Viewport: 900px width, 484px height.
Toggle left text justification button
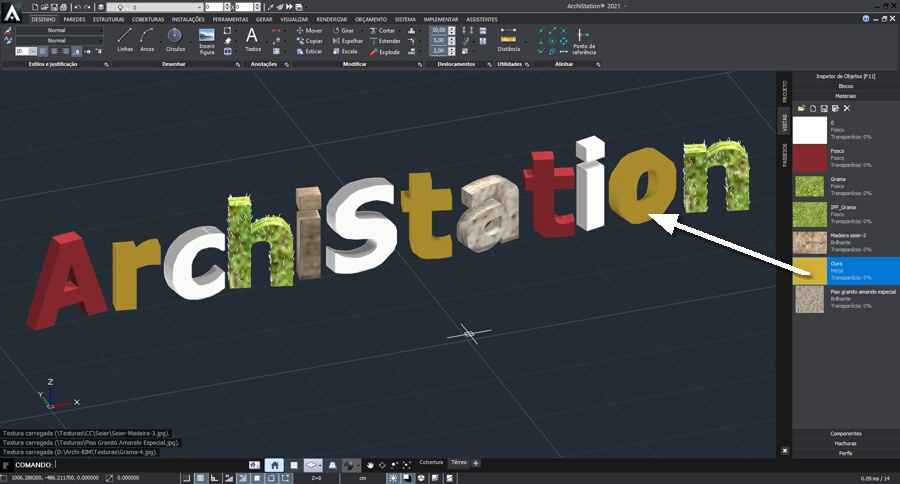(44, 51)
